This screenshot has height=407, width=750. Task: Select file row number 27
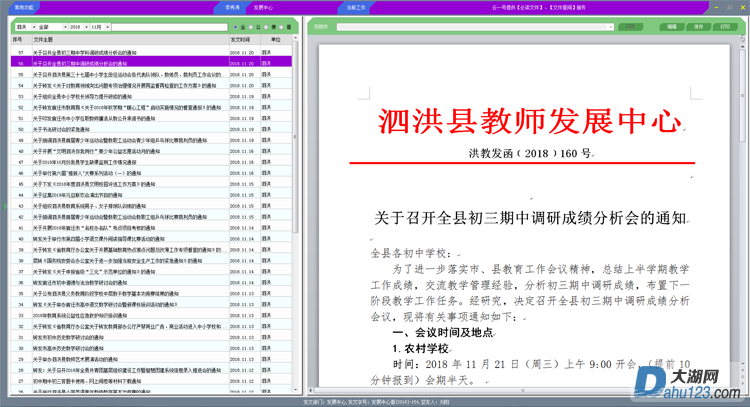(x=151, y=381)
